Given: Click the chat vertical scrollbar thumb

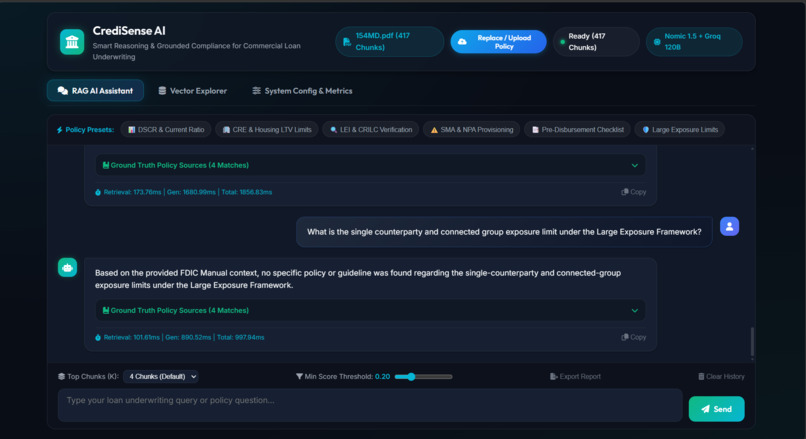Looking at the screenshot, I should pos(752,341).
